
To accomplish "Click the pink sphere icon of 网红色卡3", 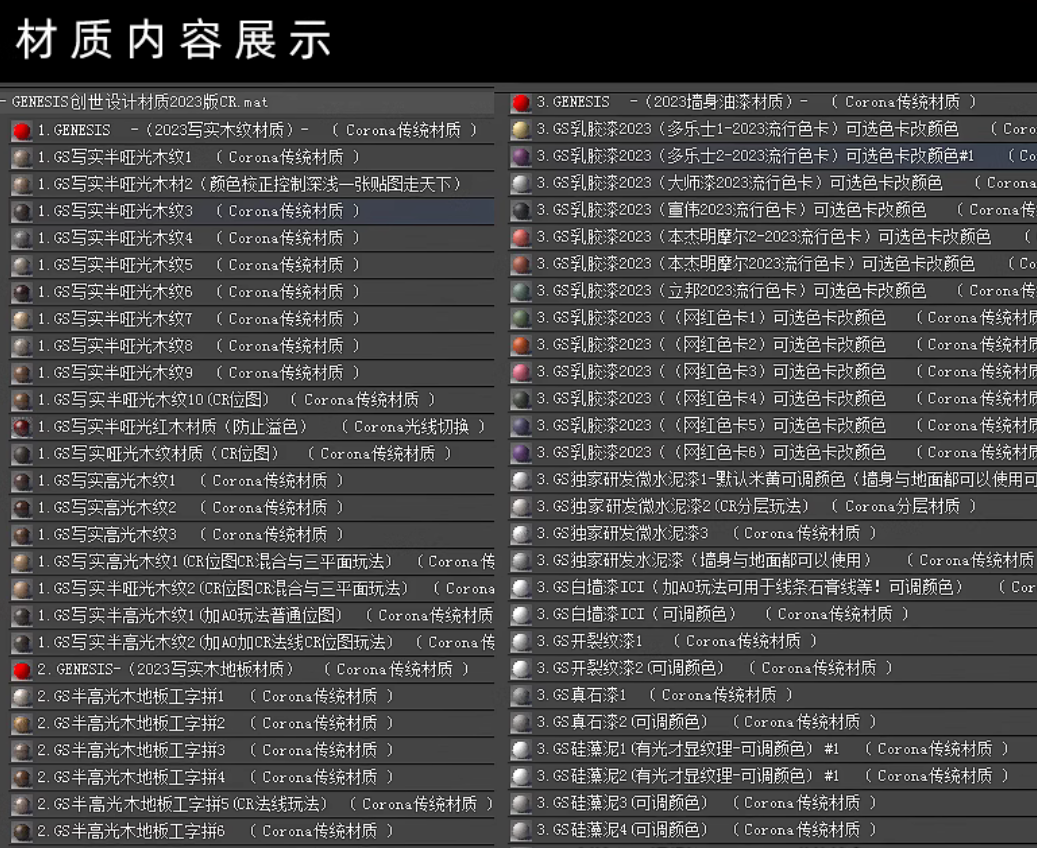I will [521, 372].
